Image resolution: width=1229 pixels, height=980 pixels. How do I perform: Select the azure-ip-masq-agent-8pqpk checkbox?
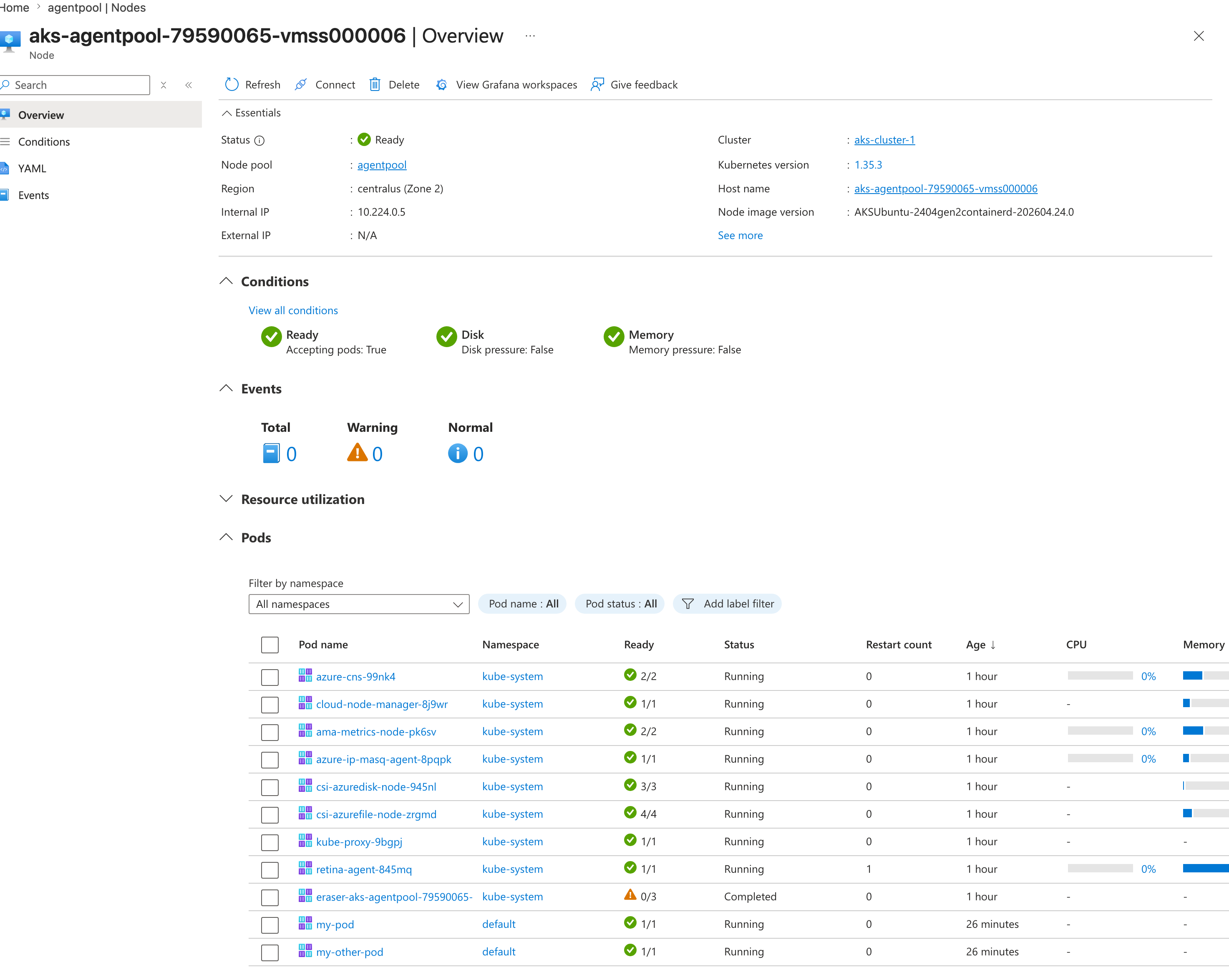tap(269, 760)
